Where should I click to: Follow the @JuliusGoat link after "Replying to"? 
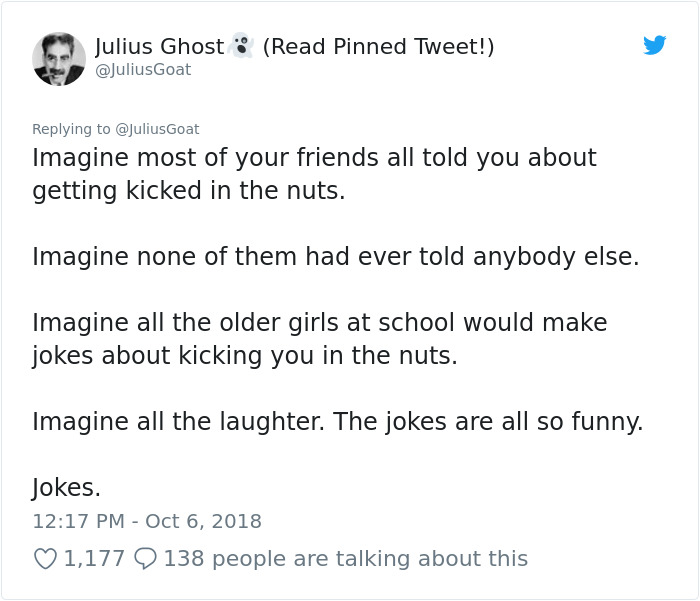[157, 129]
